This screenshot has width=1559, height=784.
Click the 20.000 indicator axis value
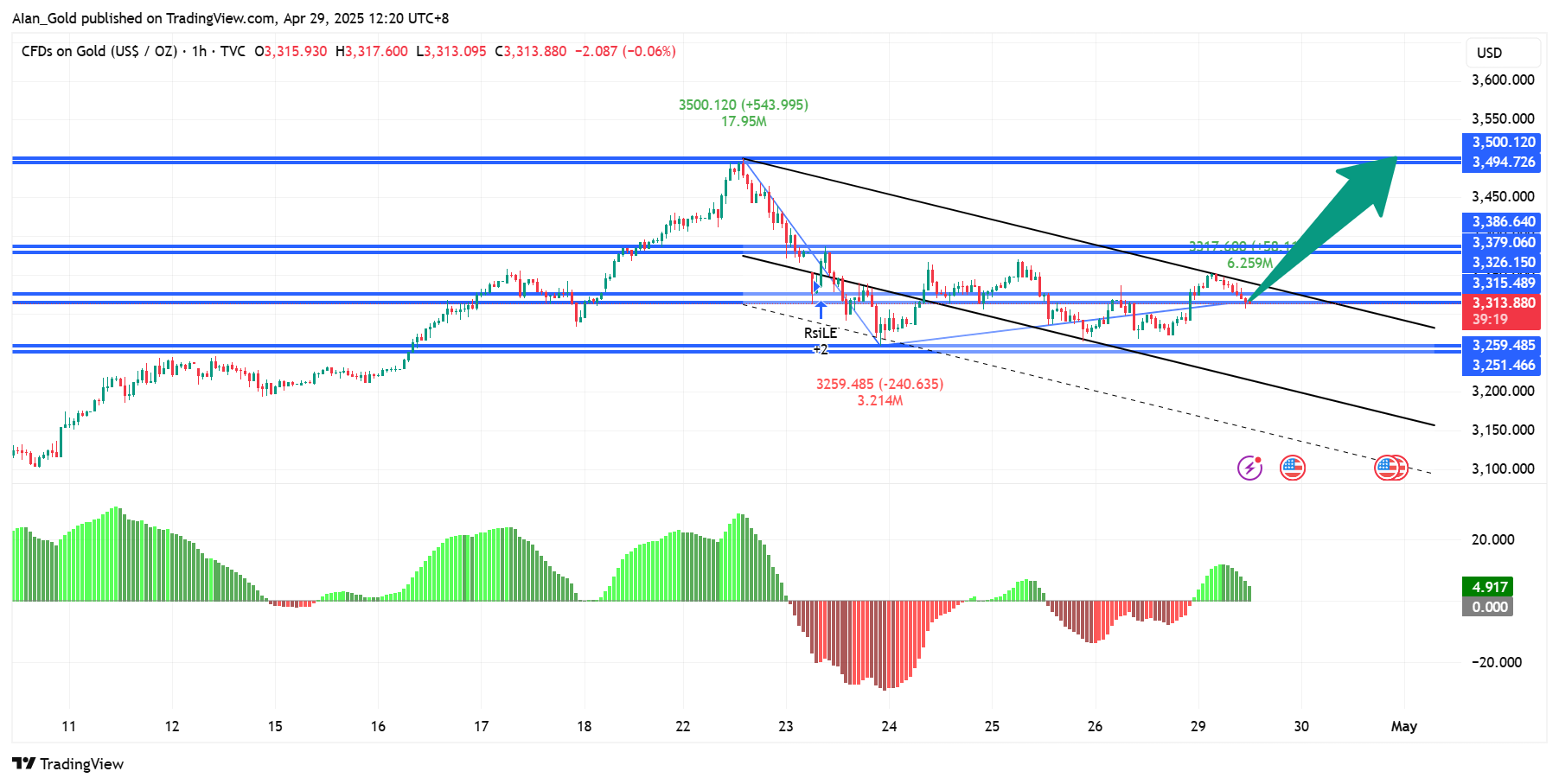click(1492, 539)
